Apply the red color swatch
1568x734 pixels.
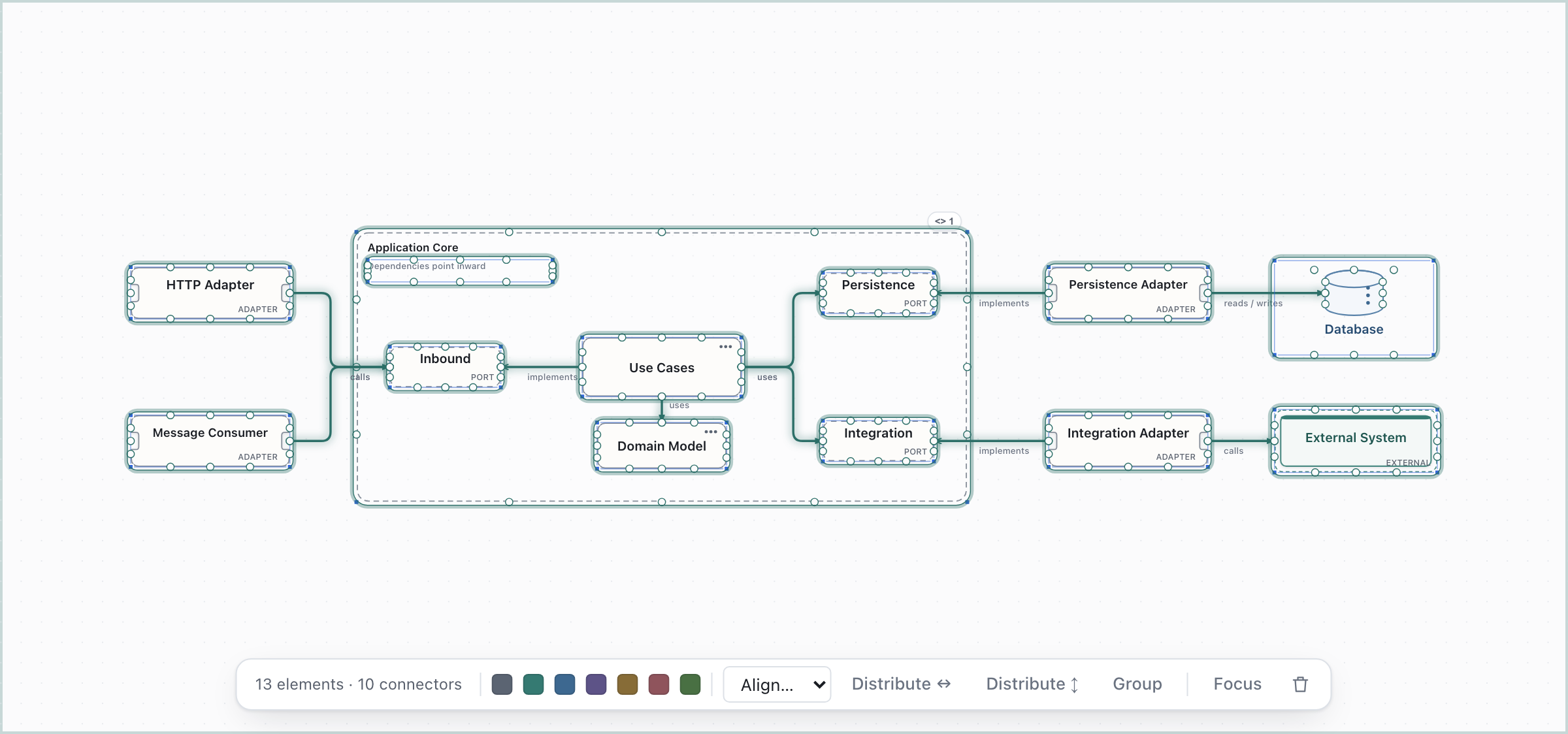click(659, 684)
